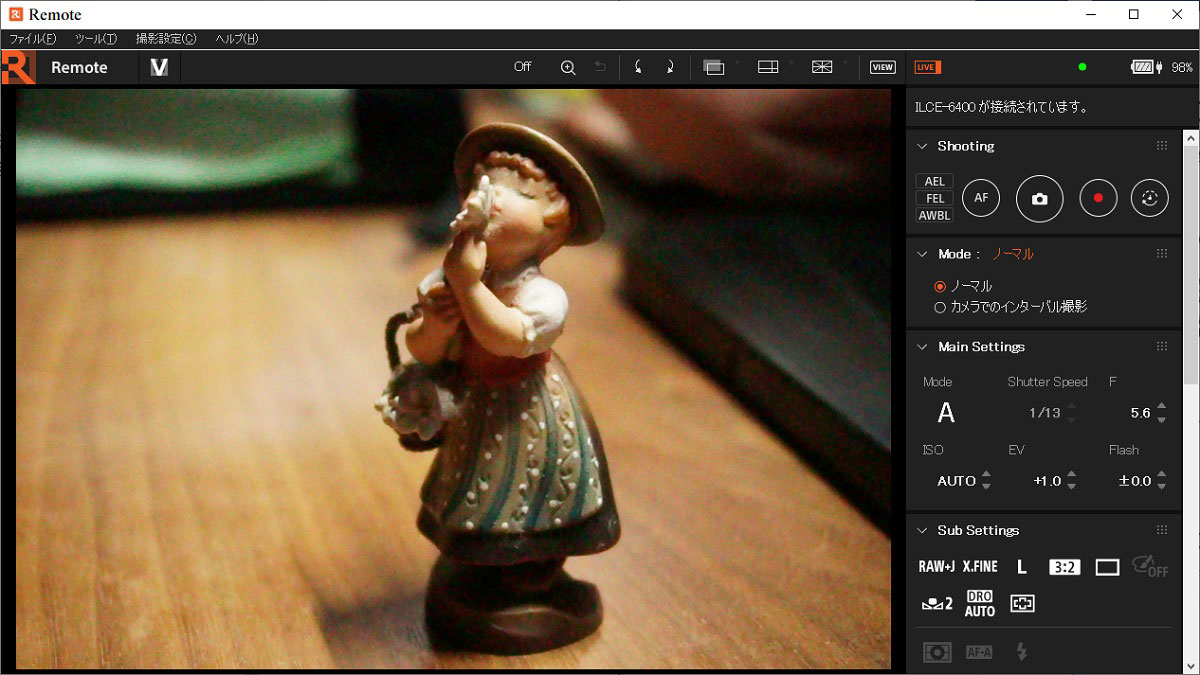This screenshot has width=1200, height=675.
Task: Change the custom white balance 2 setting
Action: (937, 604)
